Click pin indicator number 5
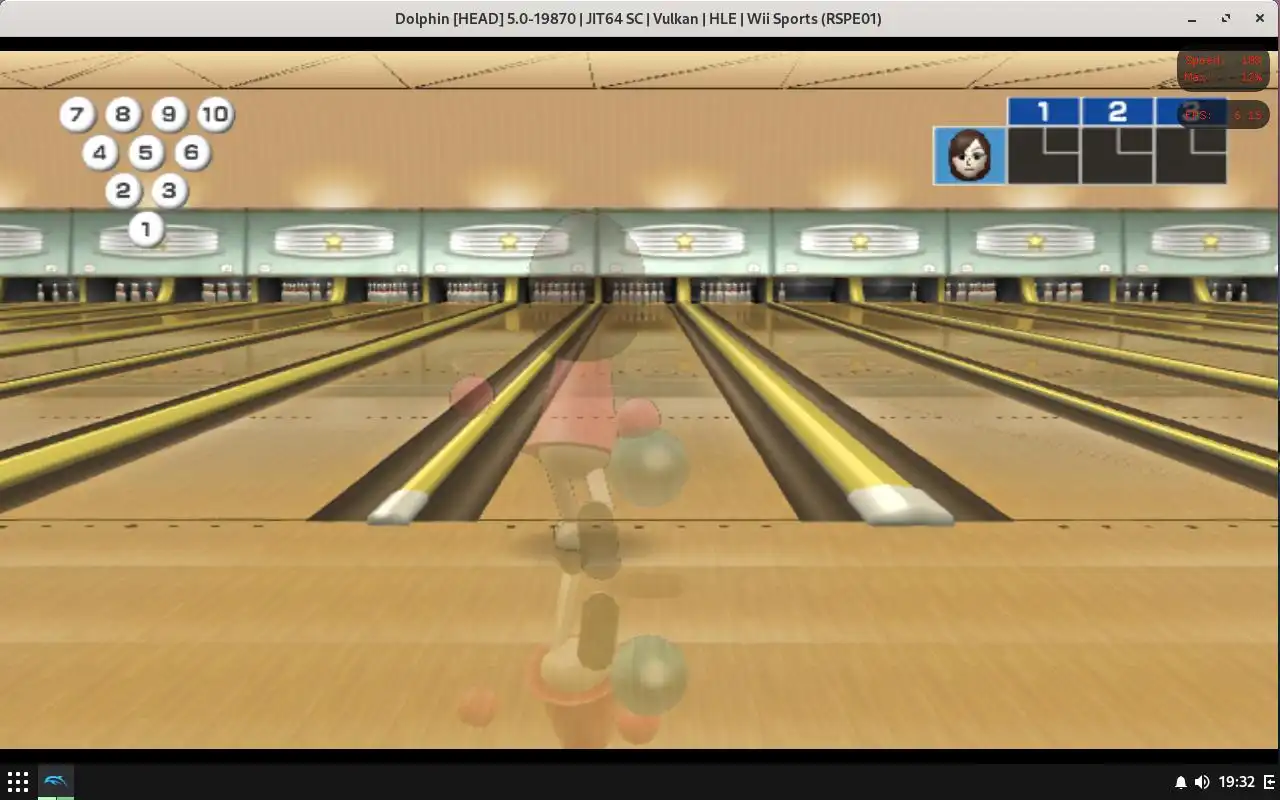The height and width of the screenshot is (800, 1280). click(146, 153)
